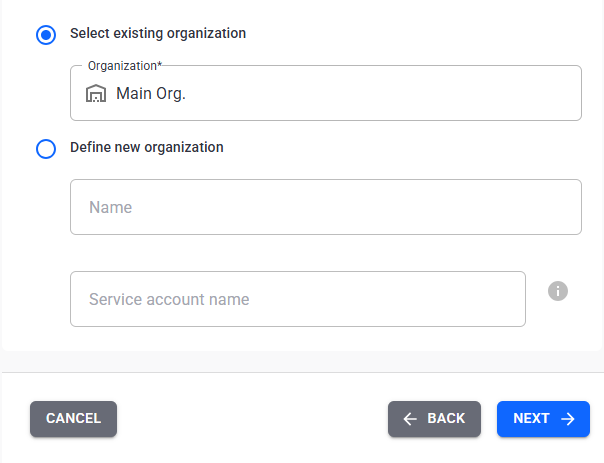The image size is (604, 463).
Task: Click the 'Select existing organization' label text
Action: click(158, 34)
